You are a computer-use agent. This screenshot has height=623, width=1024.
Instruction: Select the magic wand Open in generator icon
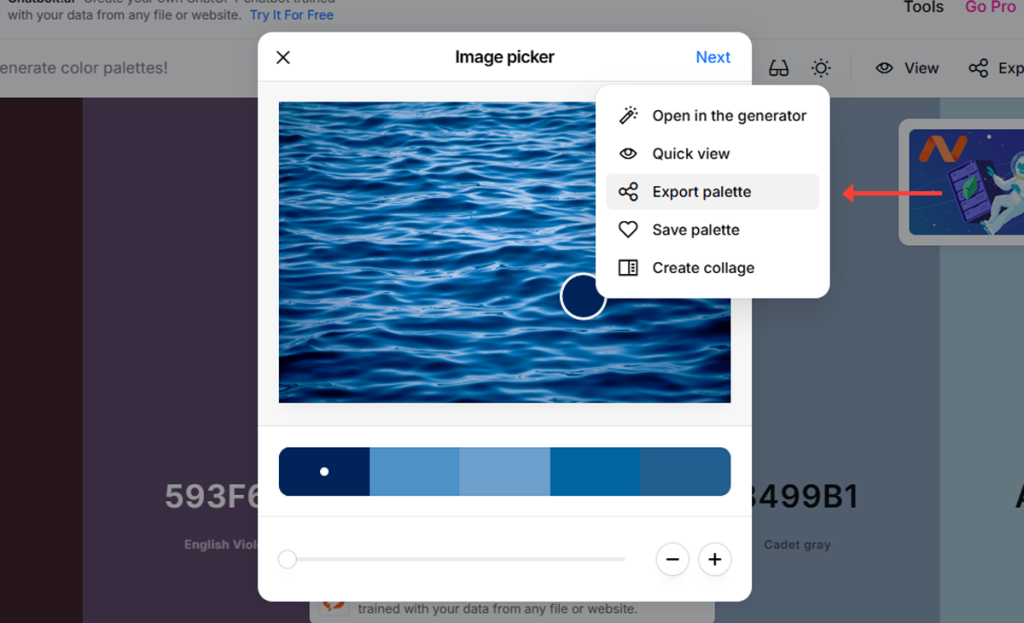(x=628, y=115)
